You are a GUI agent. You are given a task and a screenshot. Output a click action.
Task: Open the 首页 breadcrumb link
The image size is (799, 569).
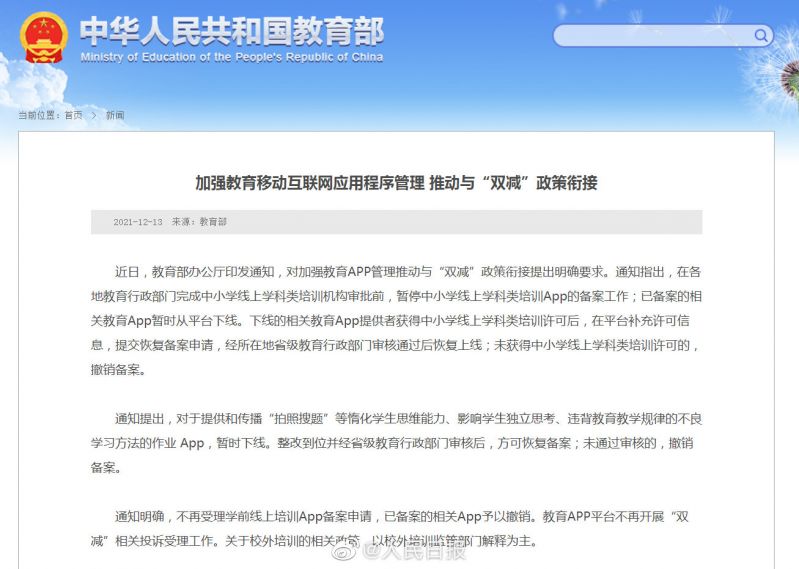(73, 115)
